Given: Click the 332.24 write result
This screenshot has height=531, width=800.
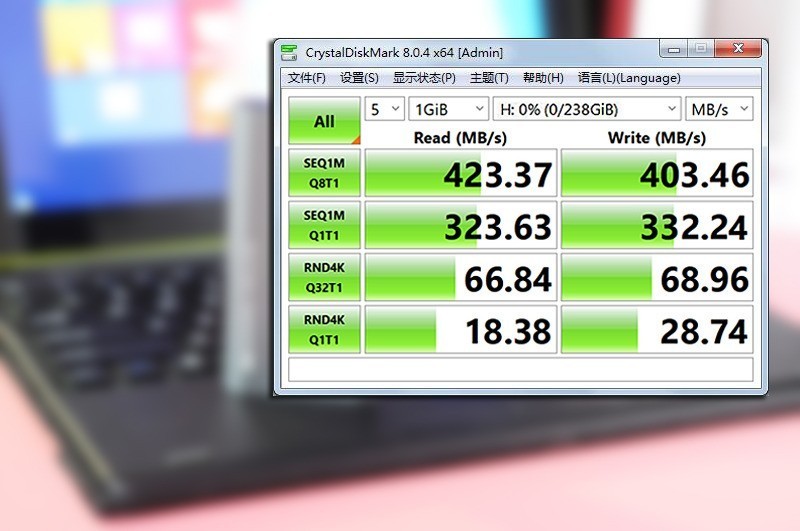Looking at the screenshot, I should pyautogui.click(x=657, y=225).
